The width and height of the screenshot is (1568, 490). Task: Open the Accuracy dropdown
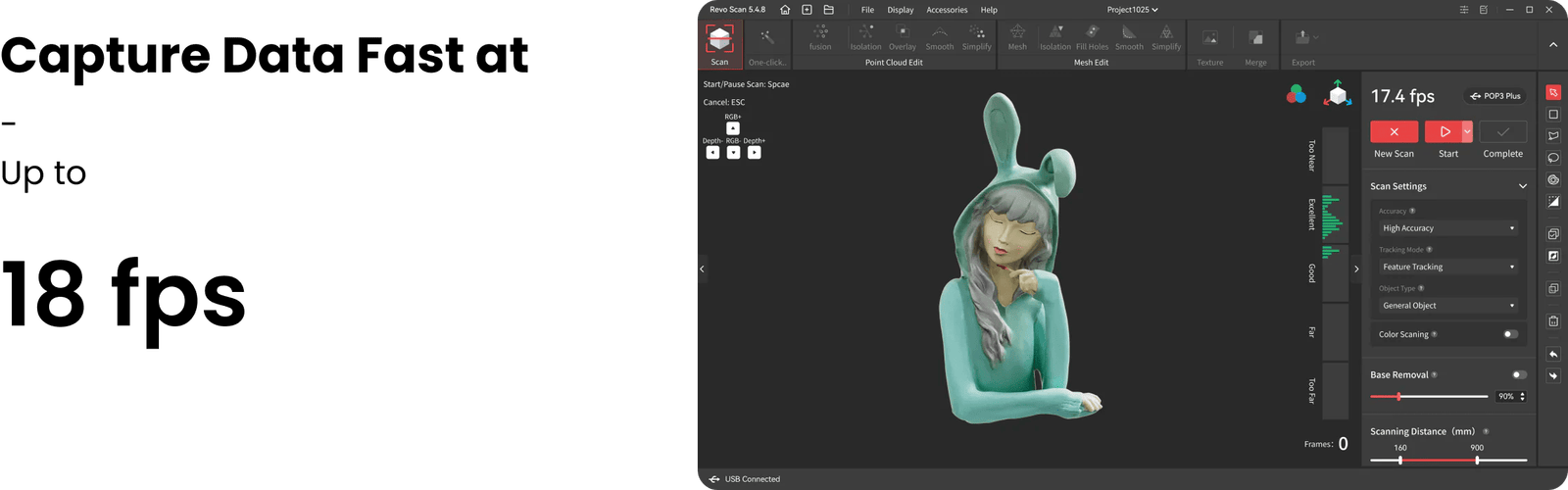pos(1448,228)
